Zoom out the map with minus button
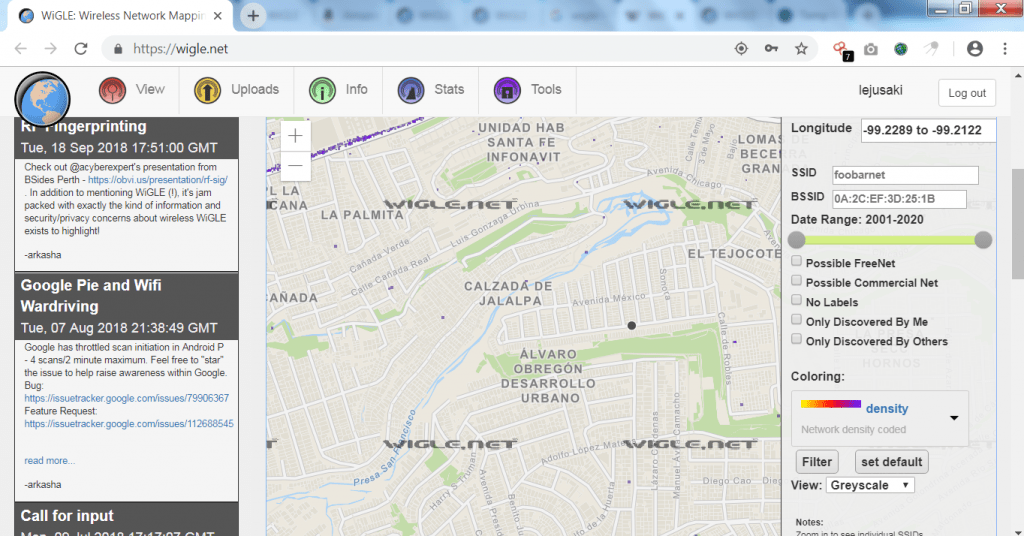The image size is (1024, 536). point(295,166)
